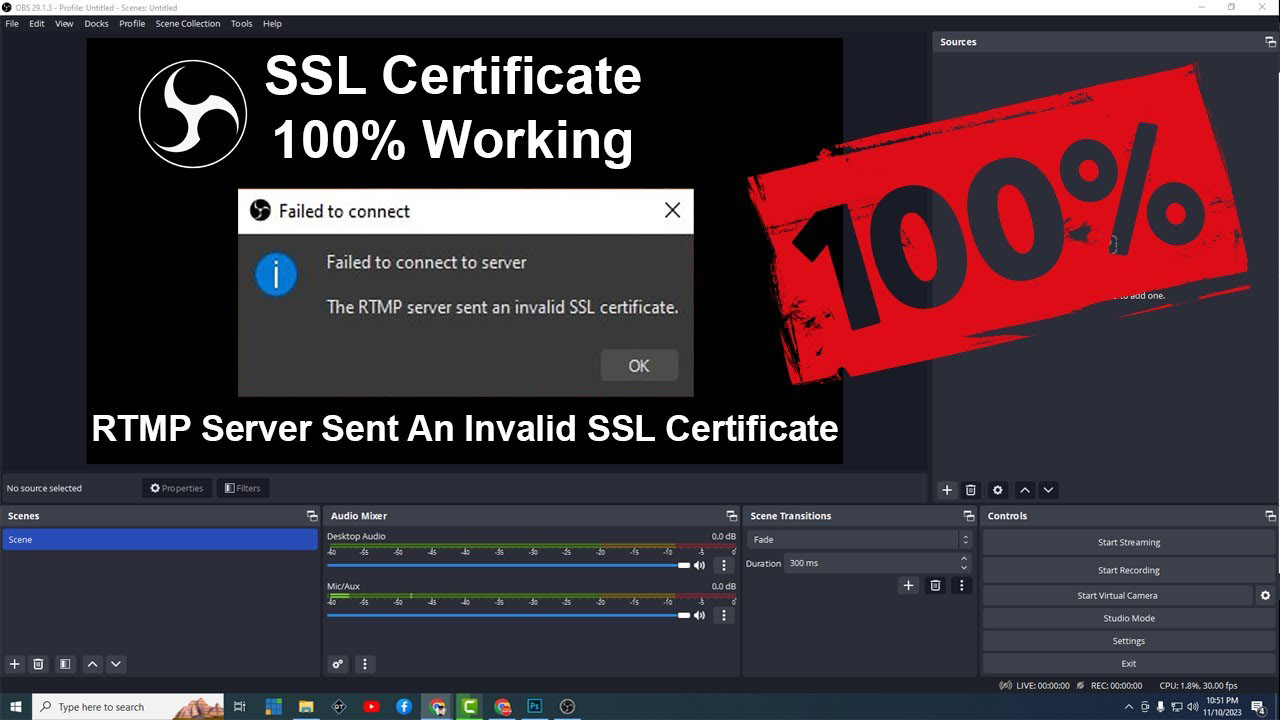Screen dimensions: 1280x720
Task: Open scene filters icon in Scenes toolbar
Action: (65, 664)
